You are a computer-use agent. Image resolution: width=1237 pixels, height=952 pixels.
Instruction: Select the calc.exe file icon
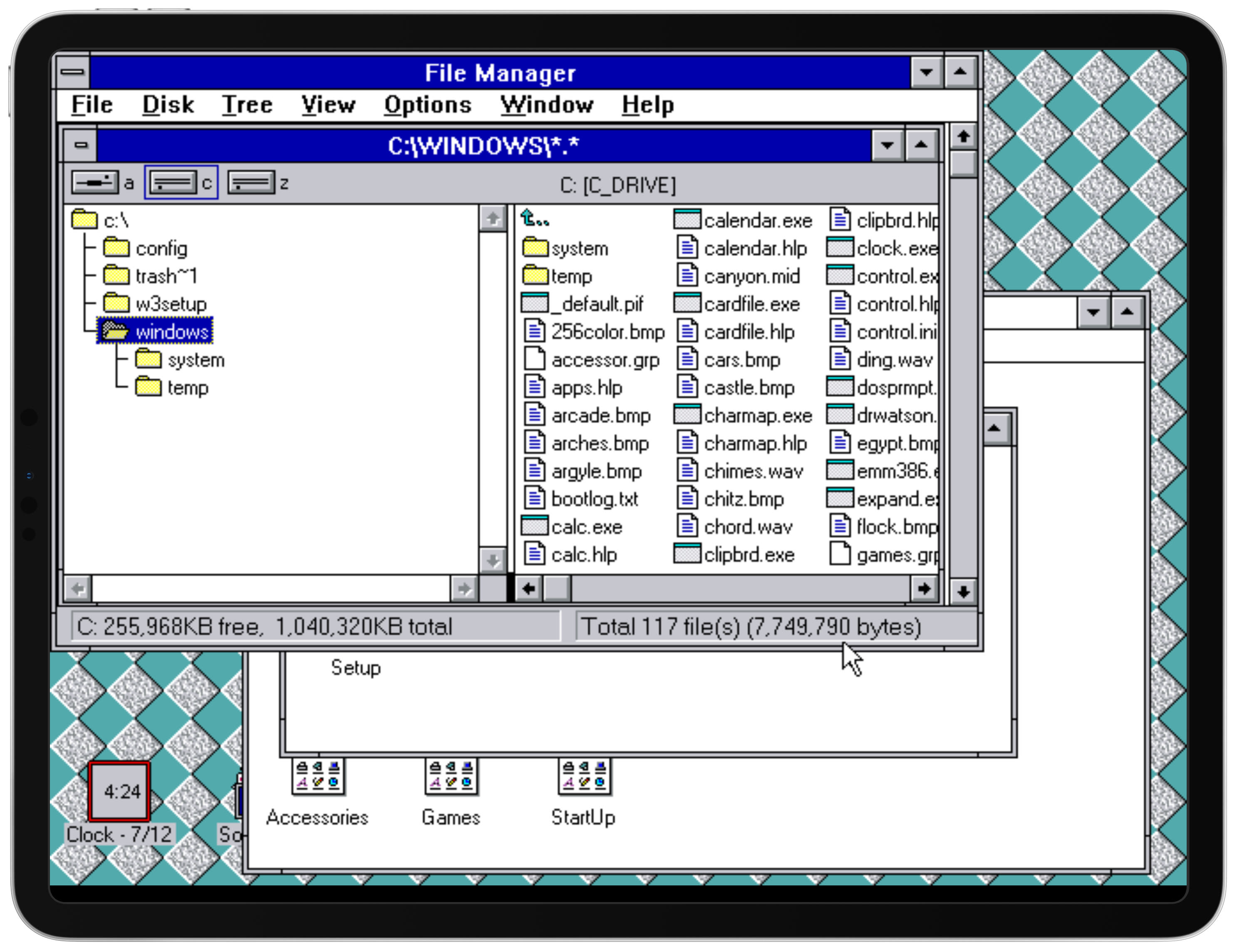(534, 526)
